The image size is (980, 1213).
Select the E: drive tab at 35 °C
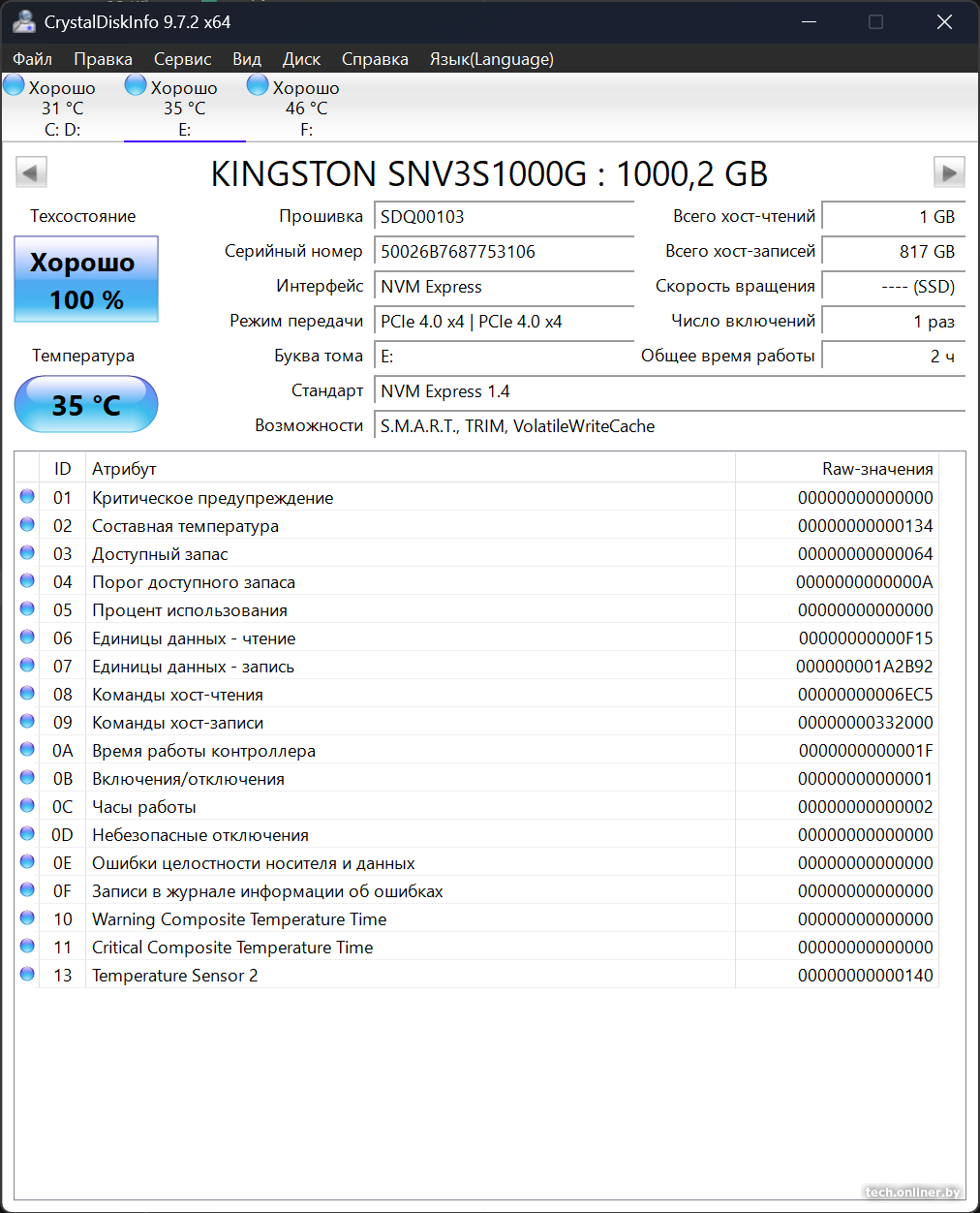pos(184,109)
